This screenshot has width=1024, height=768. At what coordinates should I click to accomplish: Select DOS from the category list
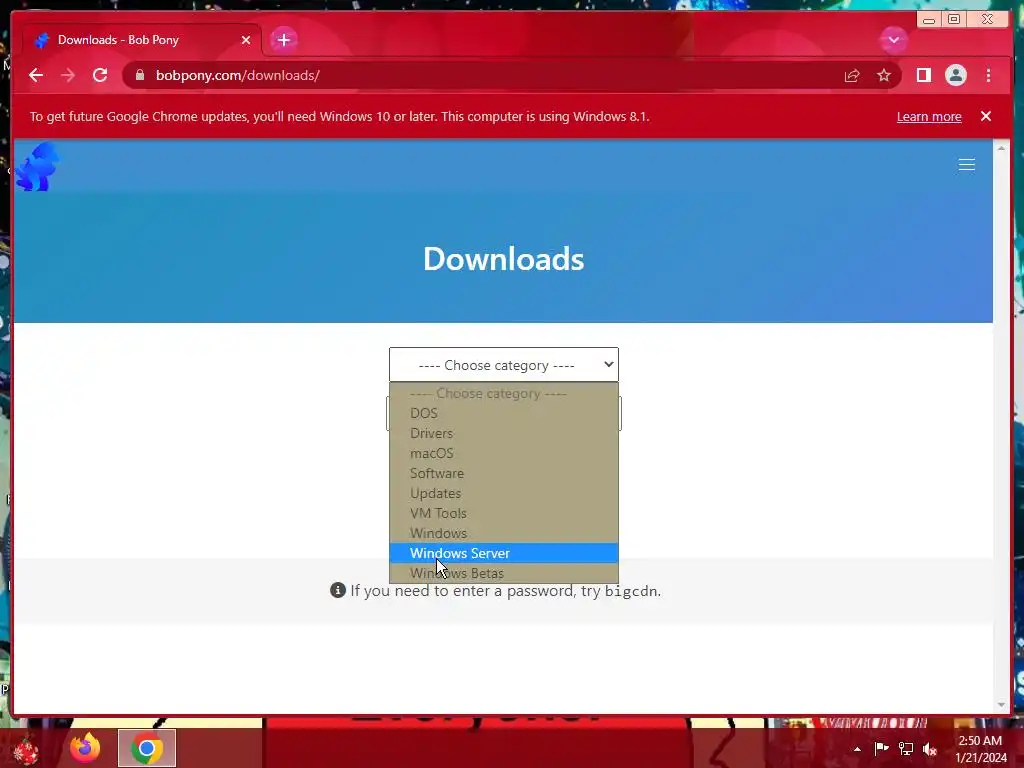(504, 413)
